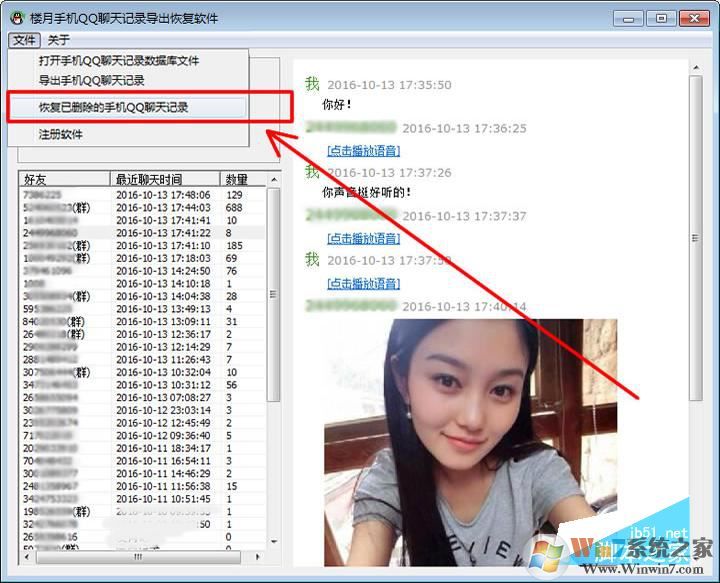Click friend list scroll left arrow
The image size is (720, 583).
tap(27, 557)
